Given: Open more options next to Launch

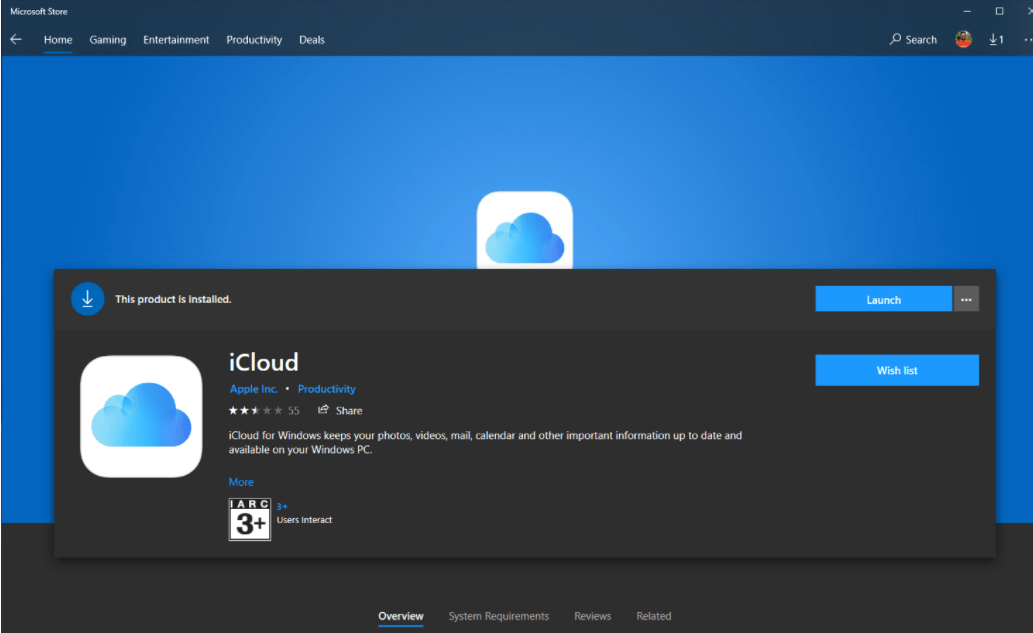Looking at the screenshot, I should pyautogui.click(x=966, y=298).
